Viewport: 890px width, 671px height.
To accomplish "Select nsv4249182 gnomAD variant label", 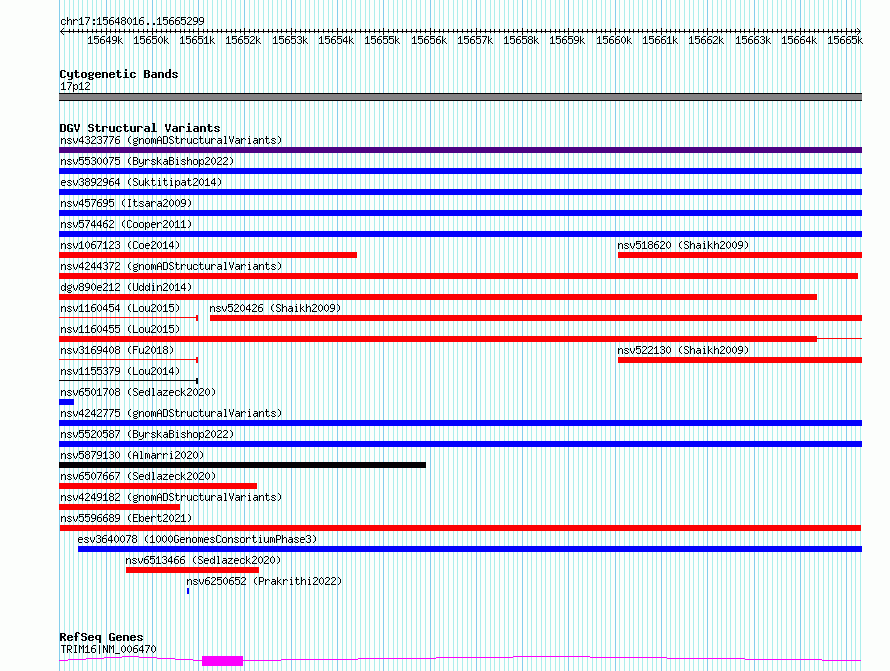I will 171,497.
